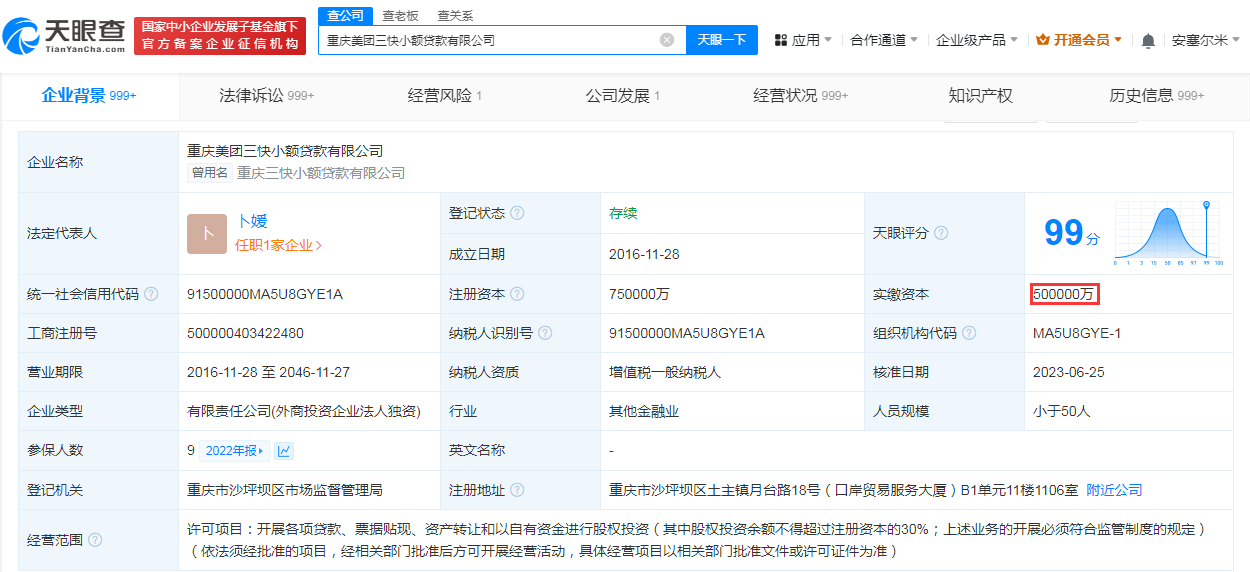Screen dimensions: 1250x572
Task: Open the 天眼评分 distribution chart
Action: [x=1168, y=233]
